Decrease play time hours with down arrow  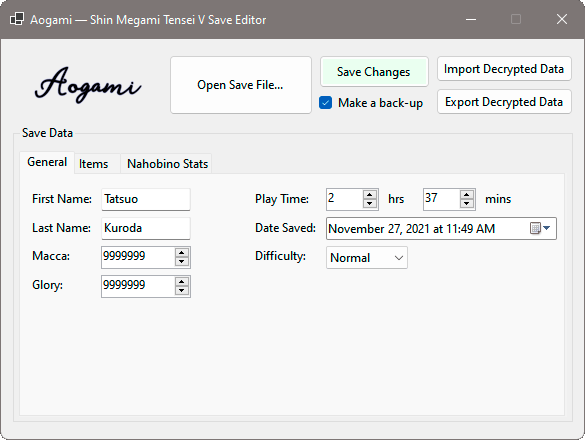click(x=369, y=204)
